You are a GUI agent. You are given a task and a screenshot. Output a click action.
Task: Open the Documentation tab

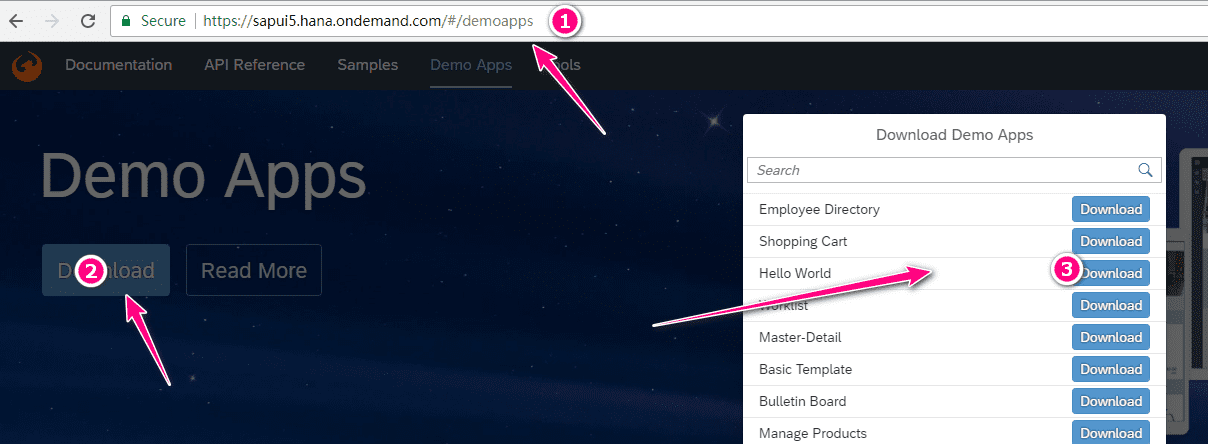(118, 65)
